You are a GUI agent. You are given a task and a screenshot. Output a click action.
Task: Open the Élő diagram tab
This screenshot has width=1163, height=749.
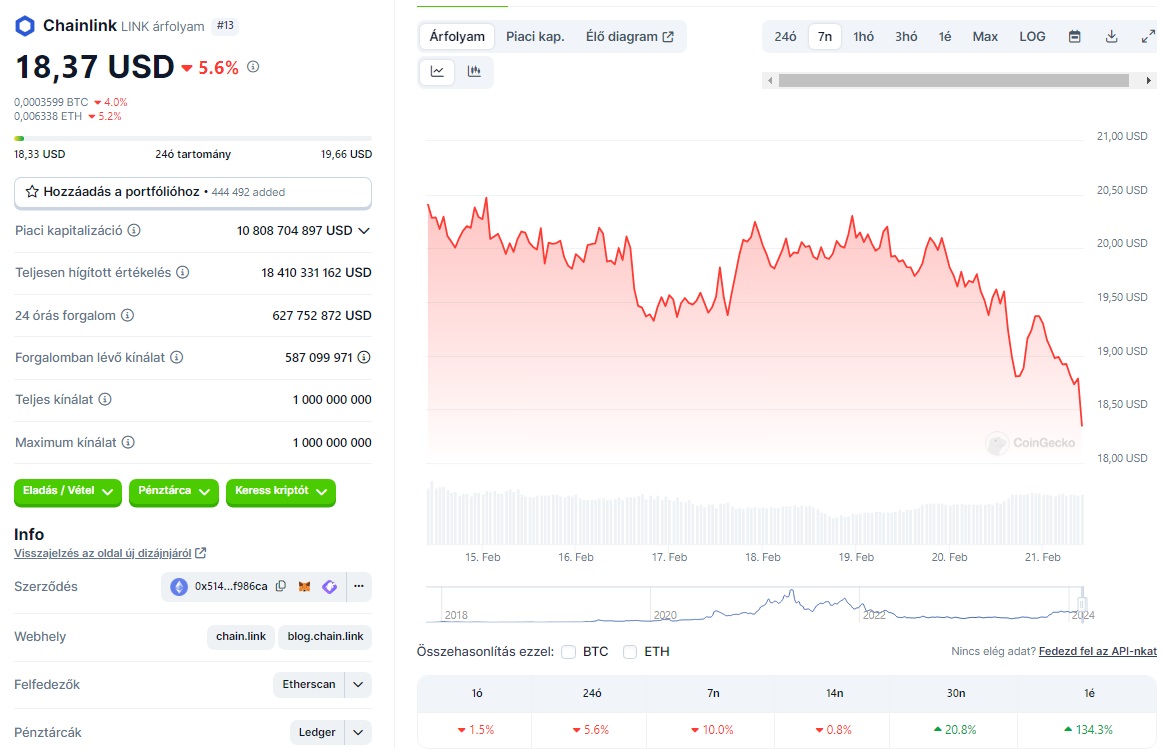tap(630, 36)
